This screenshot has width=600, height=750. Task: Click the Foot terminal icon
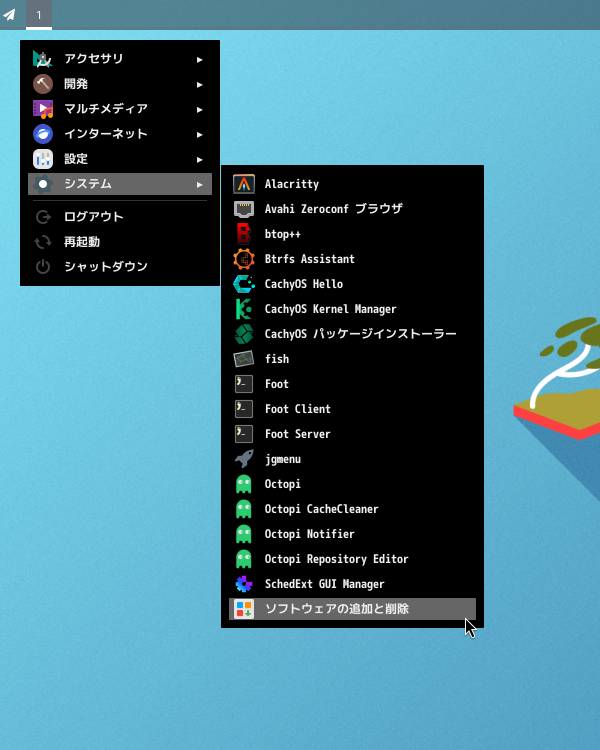tap(244, 384)
